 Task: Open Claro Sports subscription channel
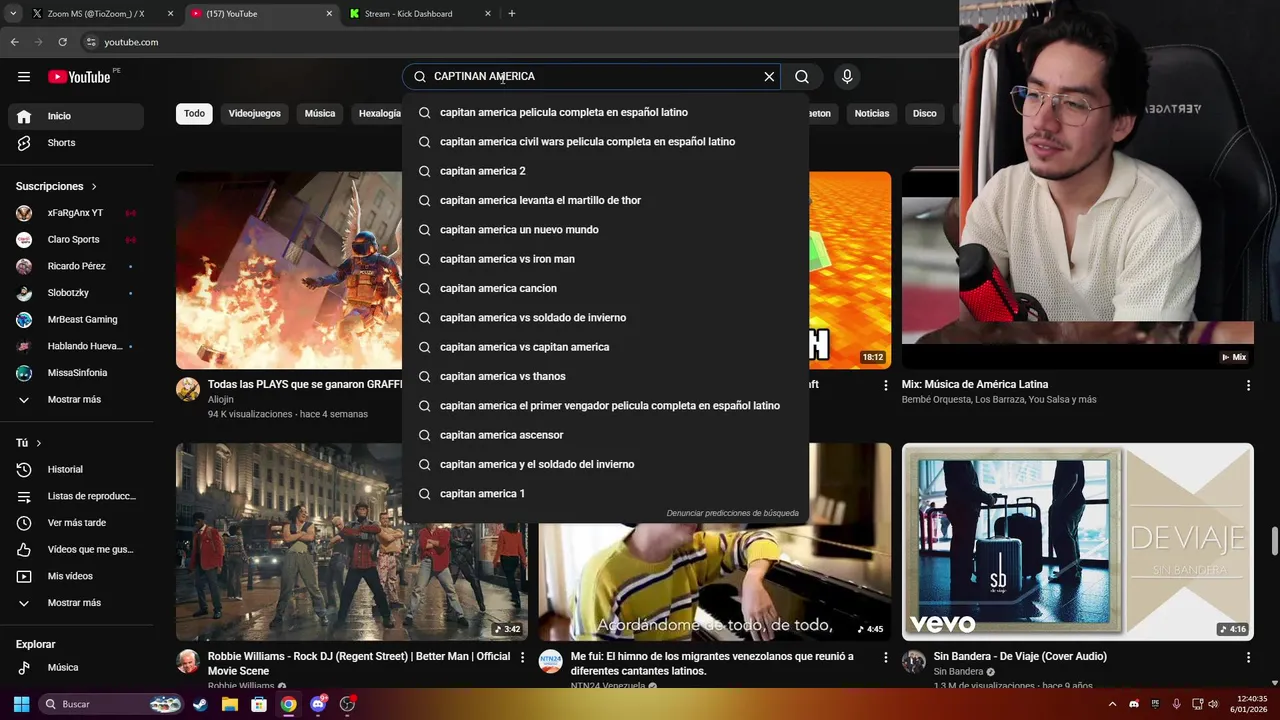(x=76, y=240)
